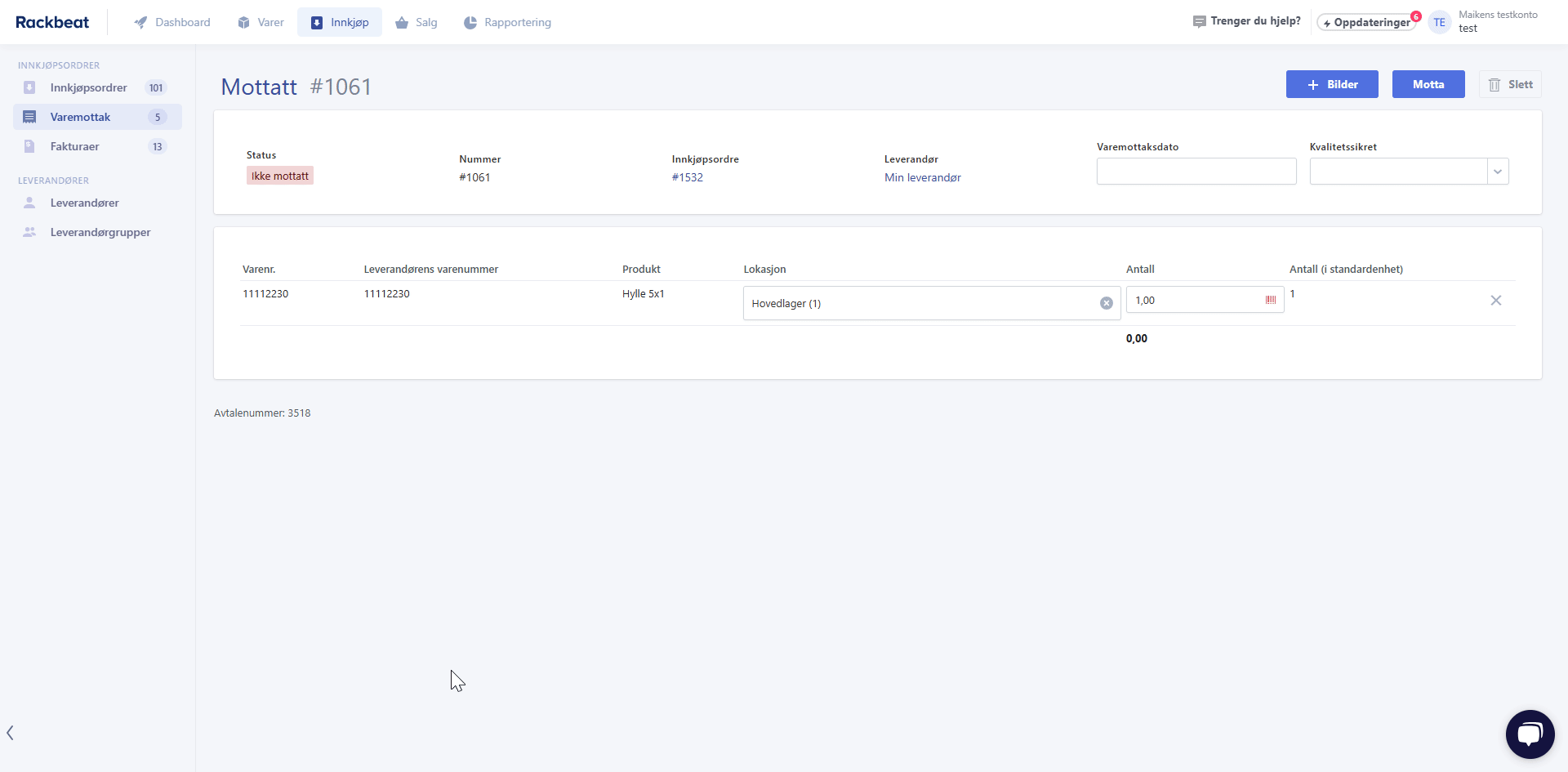Clear the Hovedlager location selection

pyautogui.click(x=1106, y=303)
